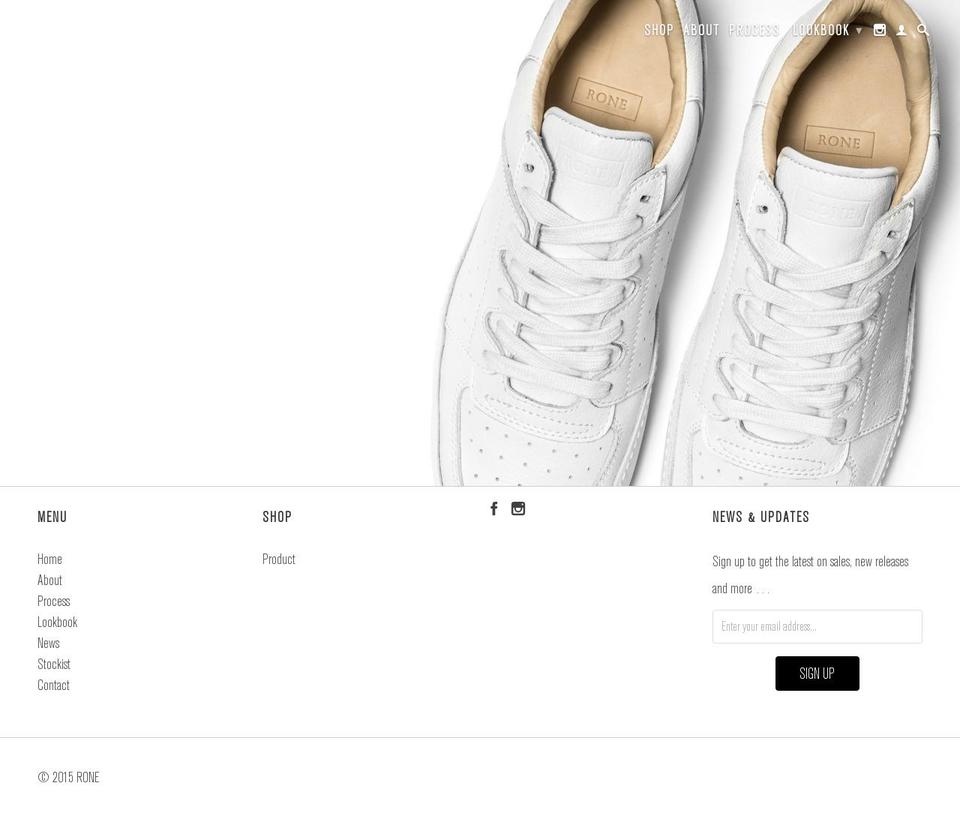960x831 pixels.
Task: Open the Instagram icon in the header
Action: pyautogui.click(x=879, y=30)
